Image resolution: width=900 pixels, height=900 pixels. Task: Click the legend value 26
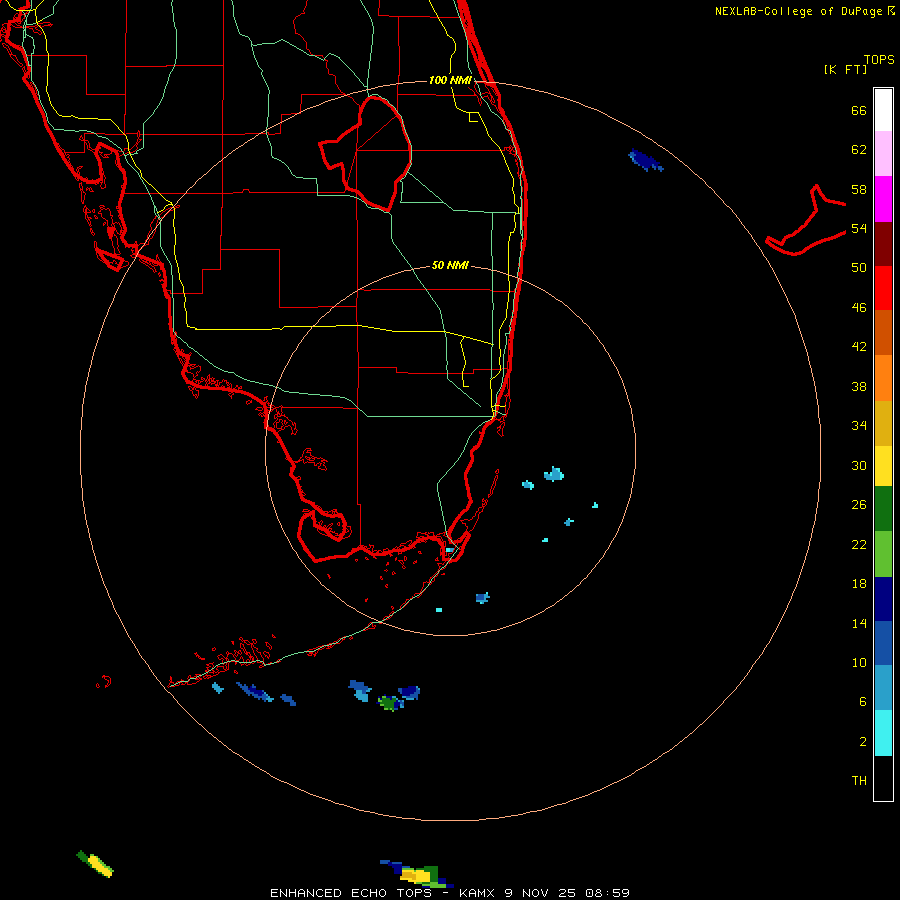[x=859, y=505]
